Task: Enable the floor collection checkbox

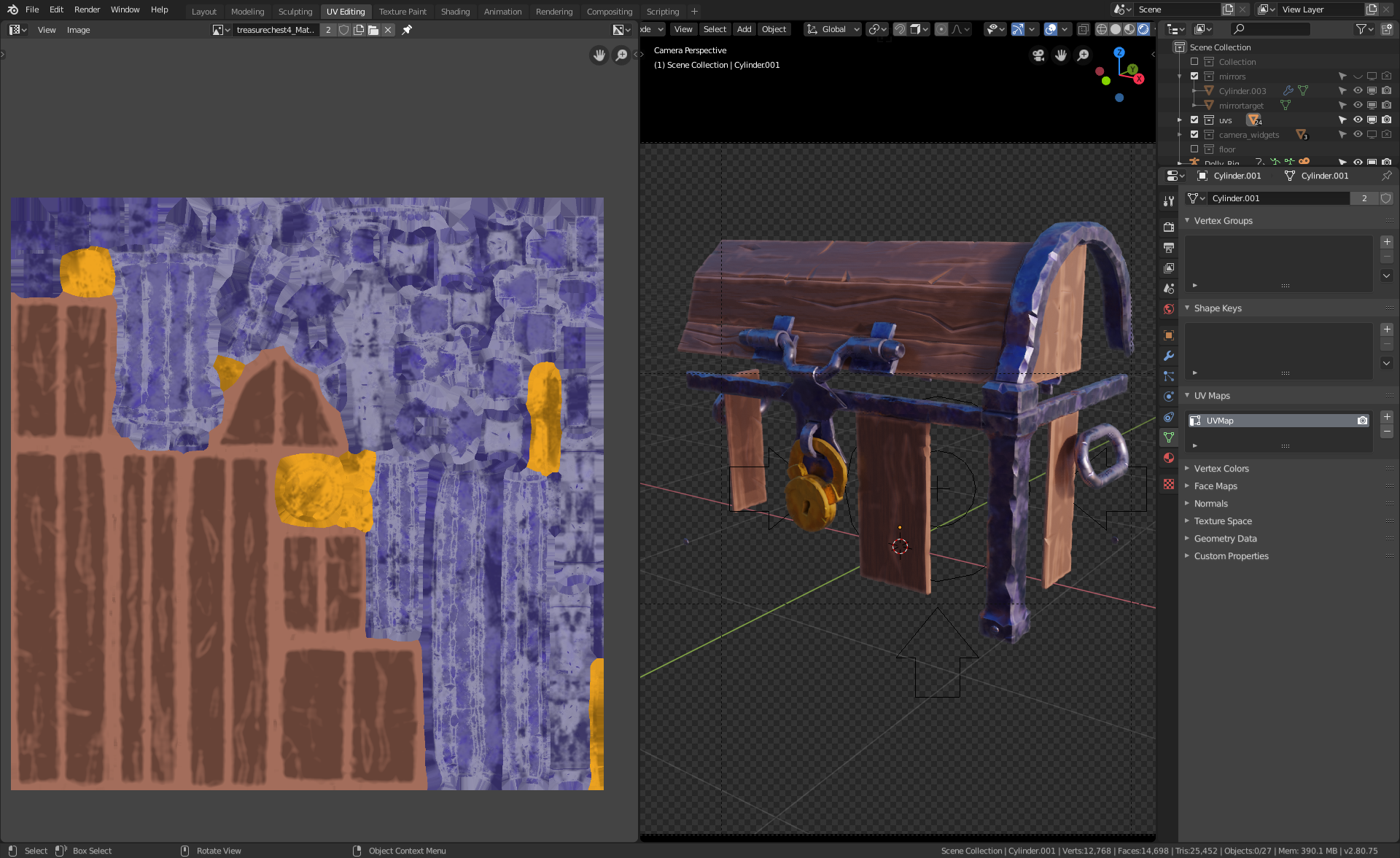Action: (1194, 149)
